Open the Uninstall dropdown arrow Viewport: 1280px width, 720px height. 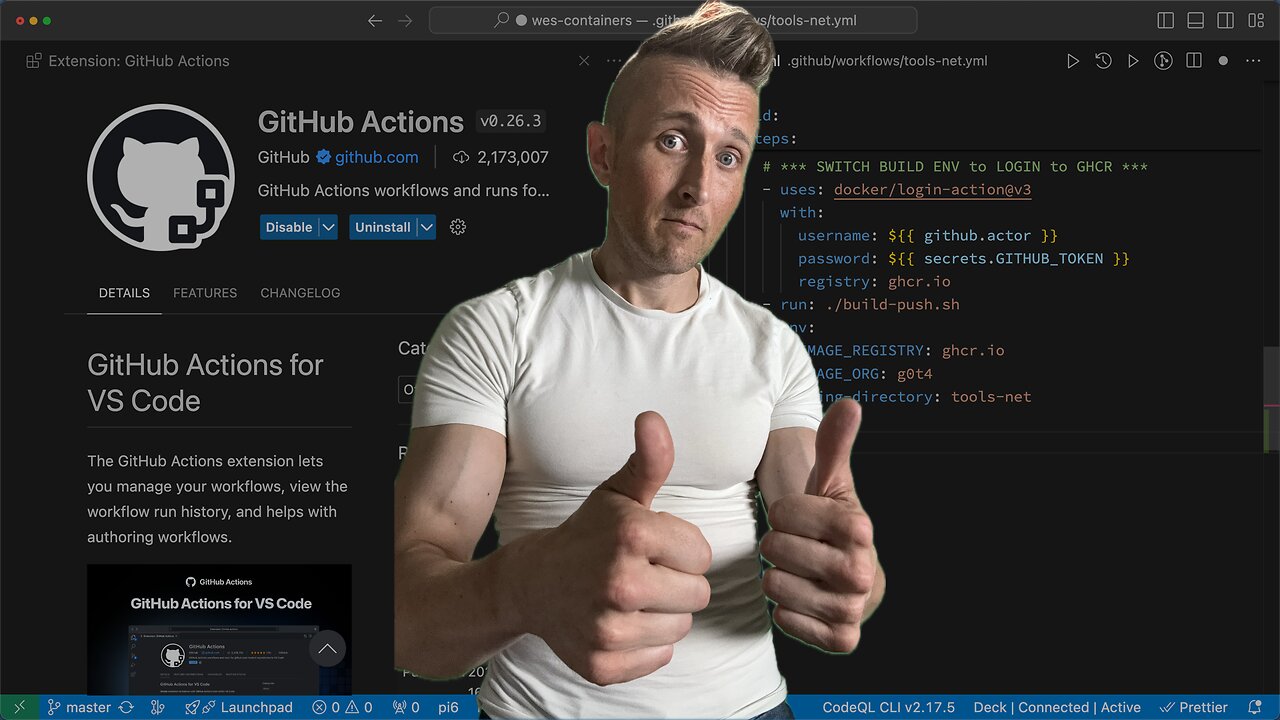click(427, 227)
